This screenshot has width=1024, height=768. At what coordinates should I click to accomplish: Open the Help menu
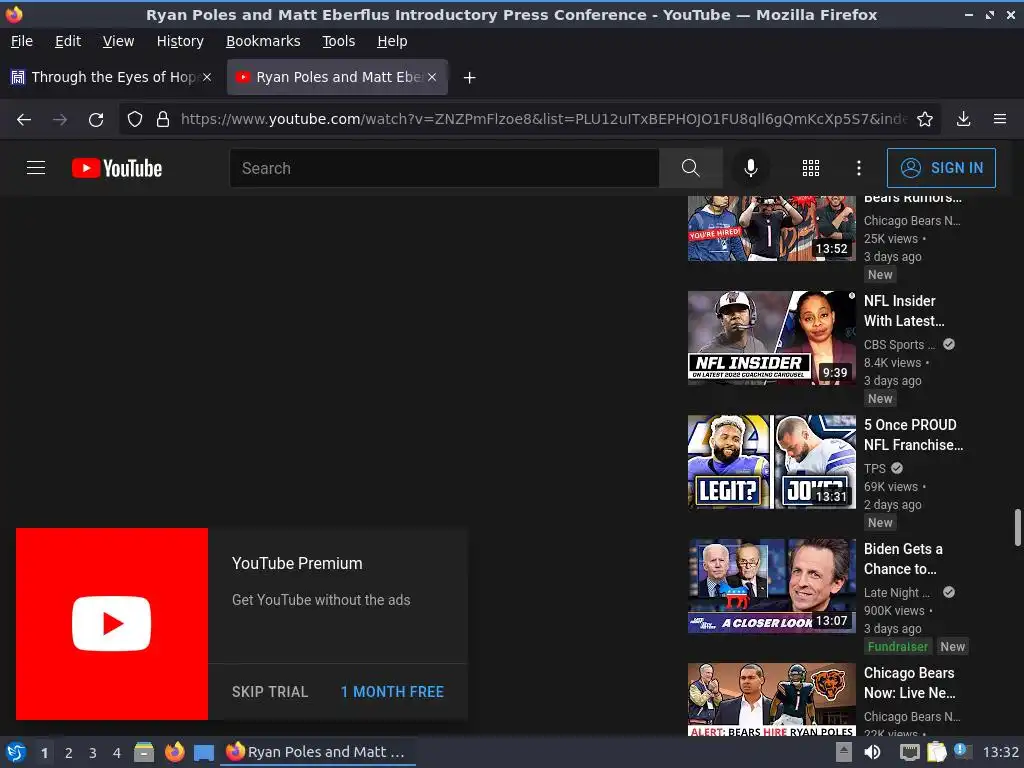(392, 41)
